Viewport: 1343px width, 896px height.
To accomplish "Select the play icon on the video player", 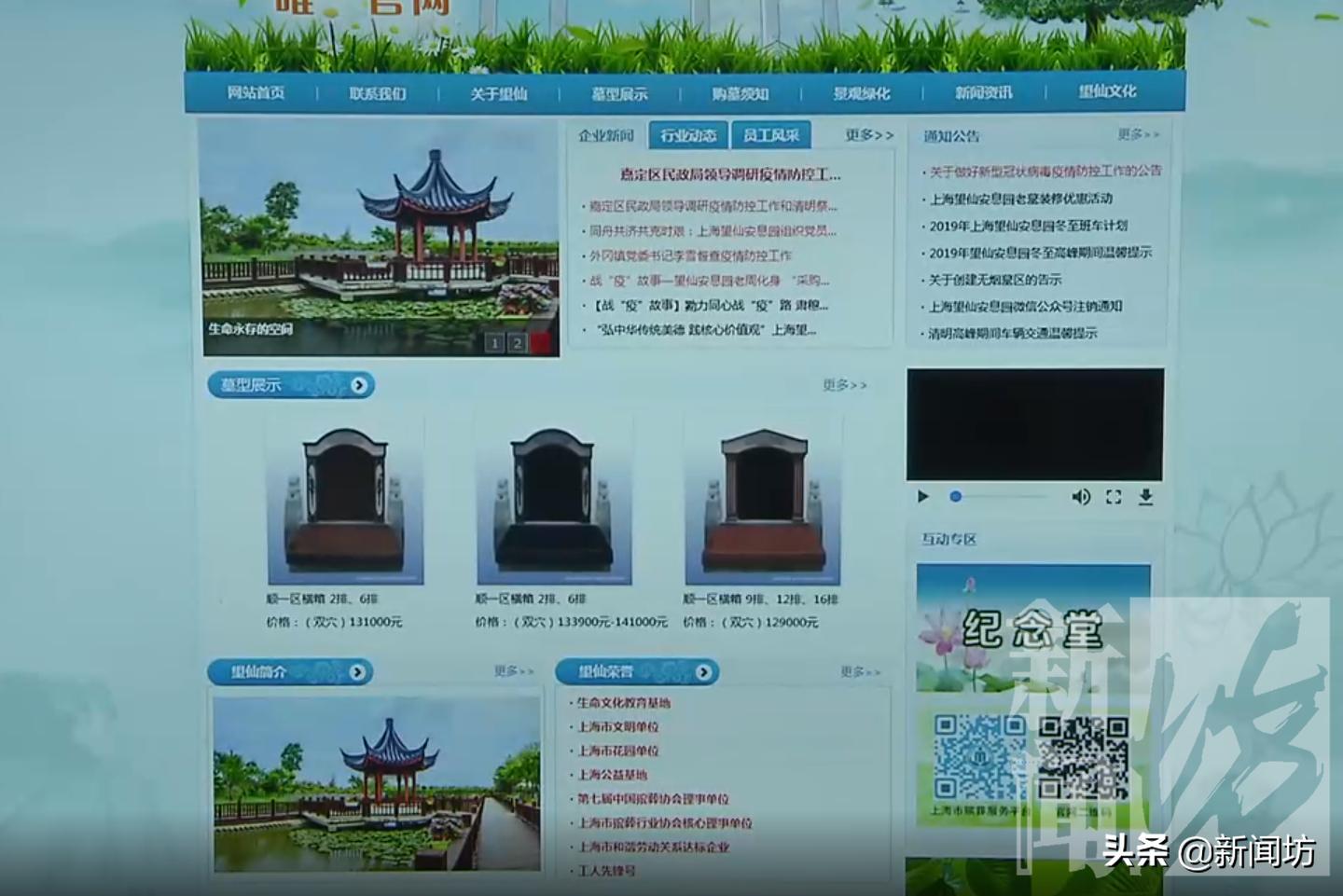I will click(x=923, y=497).
